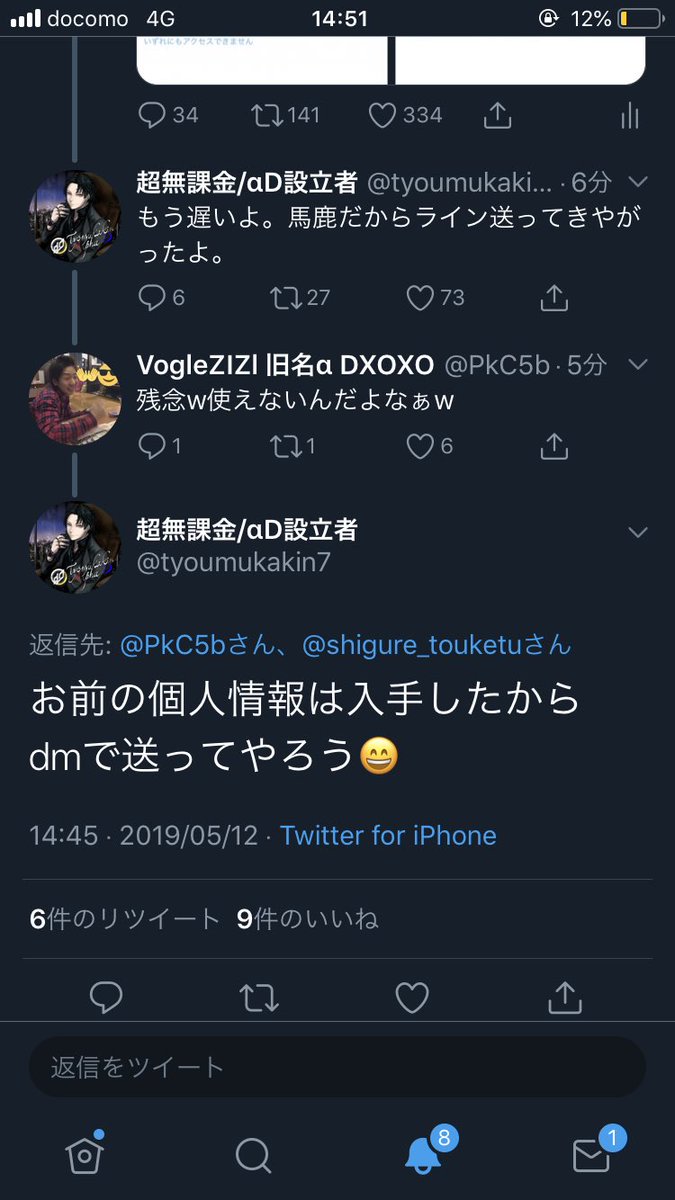The width and height of the screenshot is (675, 1200).
Task: Share the VogleZIZI reply
Action: pyautogui.click(x=554, y=446)
